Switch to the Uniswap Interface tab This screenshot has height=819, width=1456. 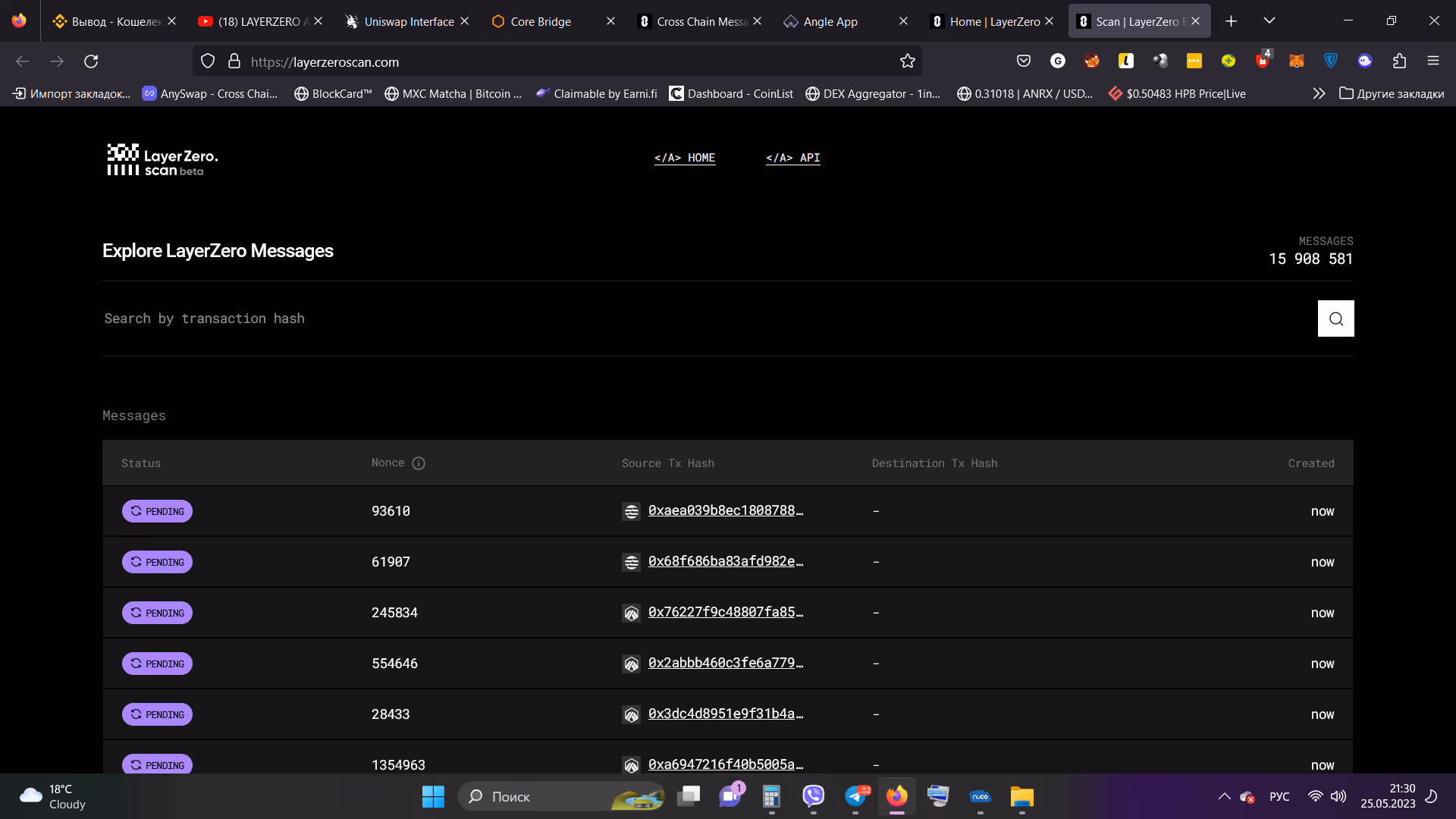(x=408, y=21)
